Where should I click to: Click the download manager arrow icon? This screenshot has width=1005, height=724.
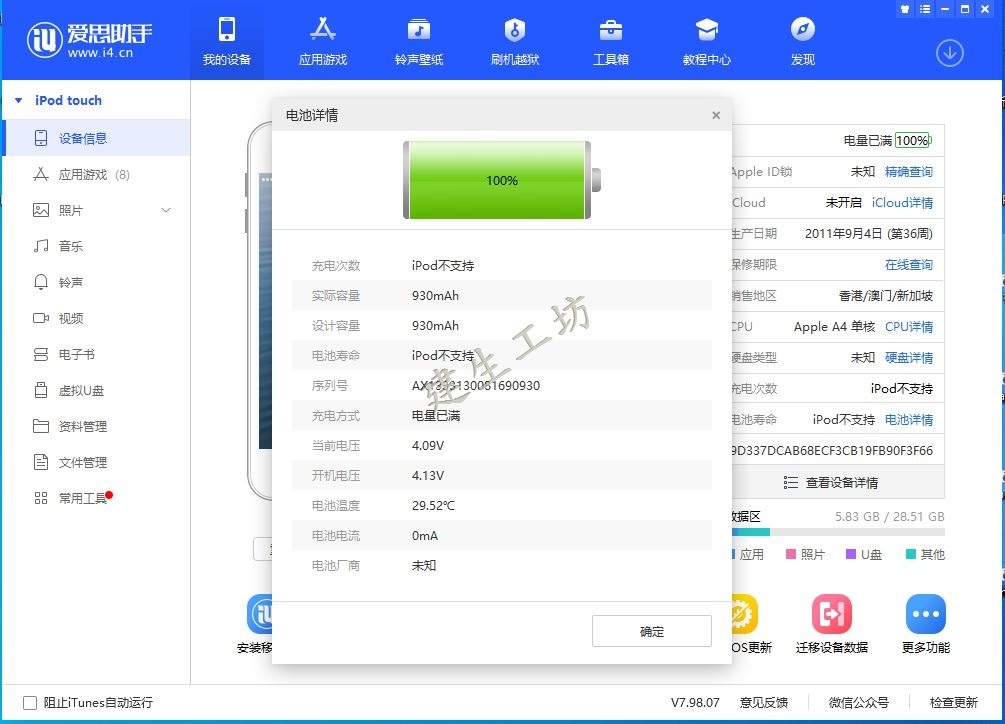(x=949, y=53)
